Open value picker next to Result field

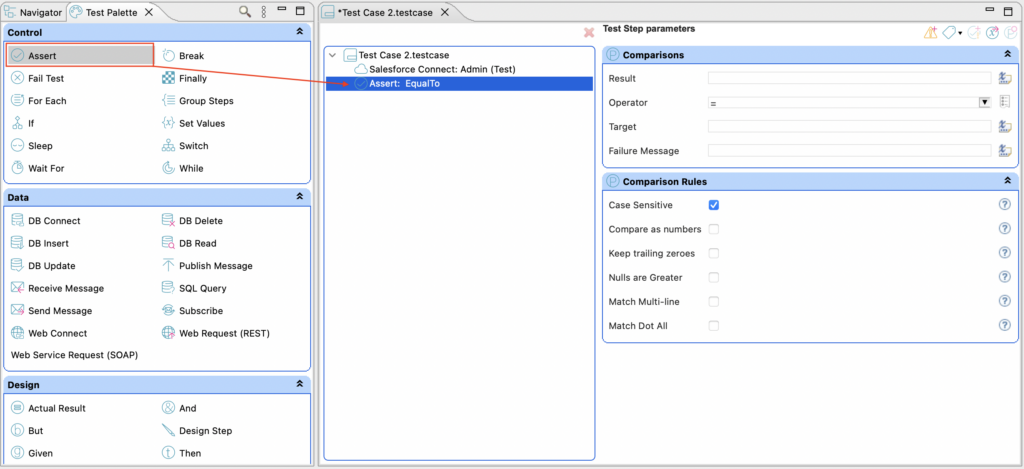[x=1005, y=78]
